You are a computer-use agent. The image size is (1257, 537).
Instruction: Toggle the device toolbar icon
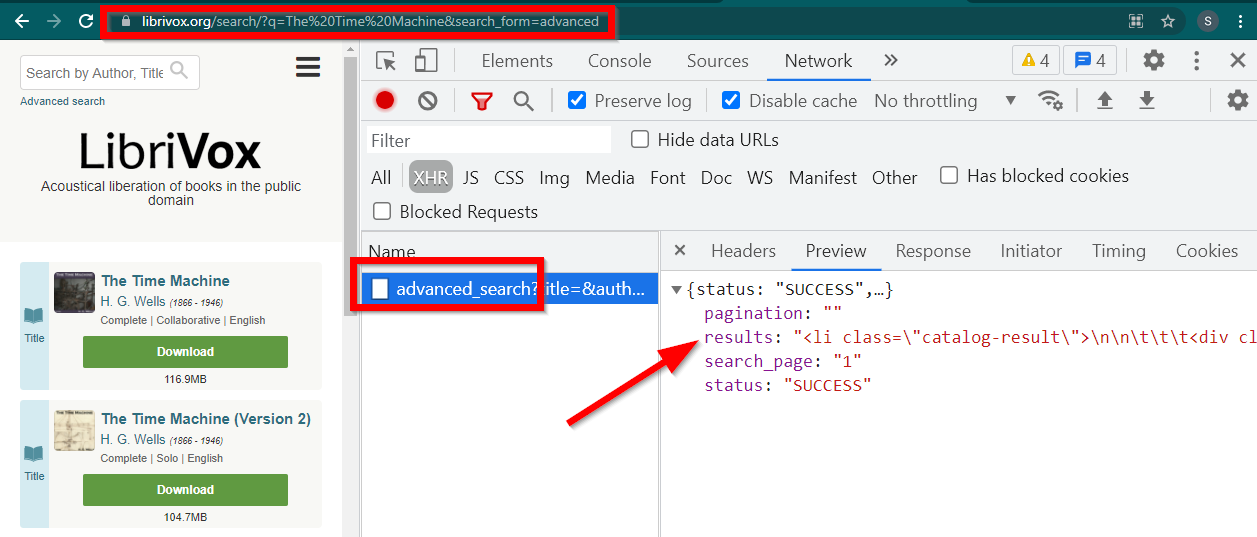[426, 61]
